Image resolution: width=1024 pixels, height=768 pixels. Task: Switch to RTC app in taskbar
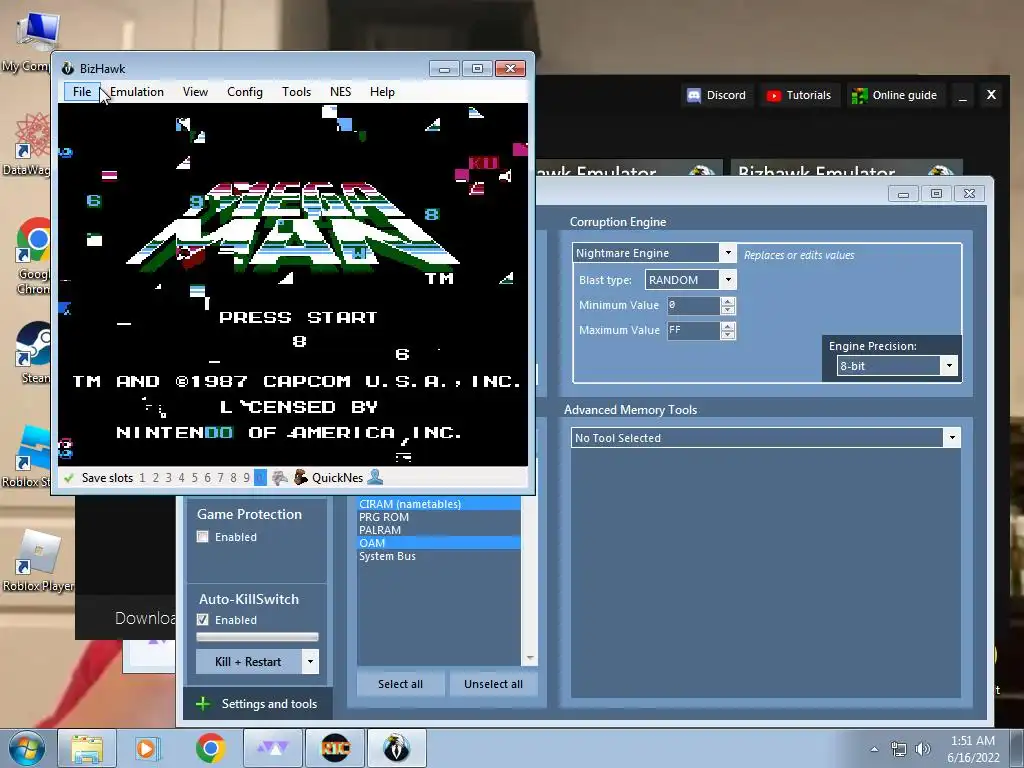click(334, 748)
